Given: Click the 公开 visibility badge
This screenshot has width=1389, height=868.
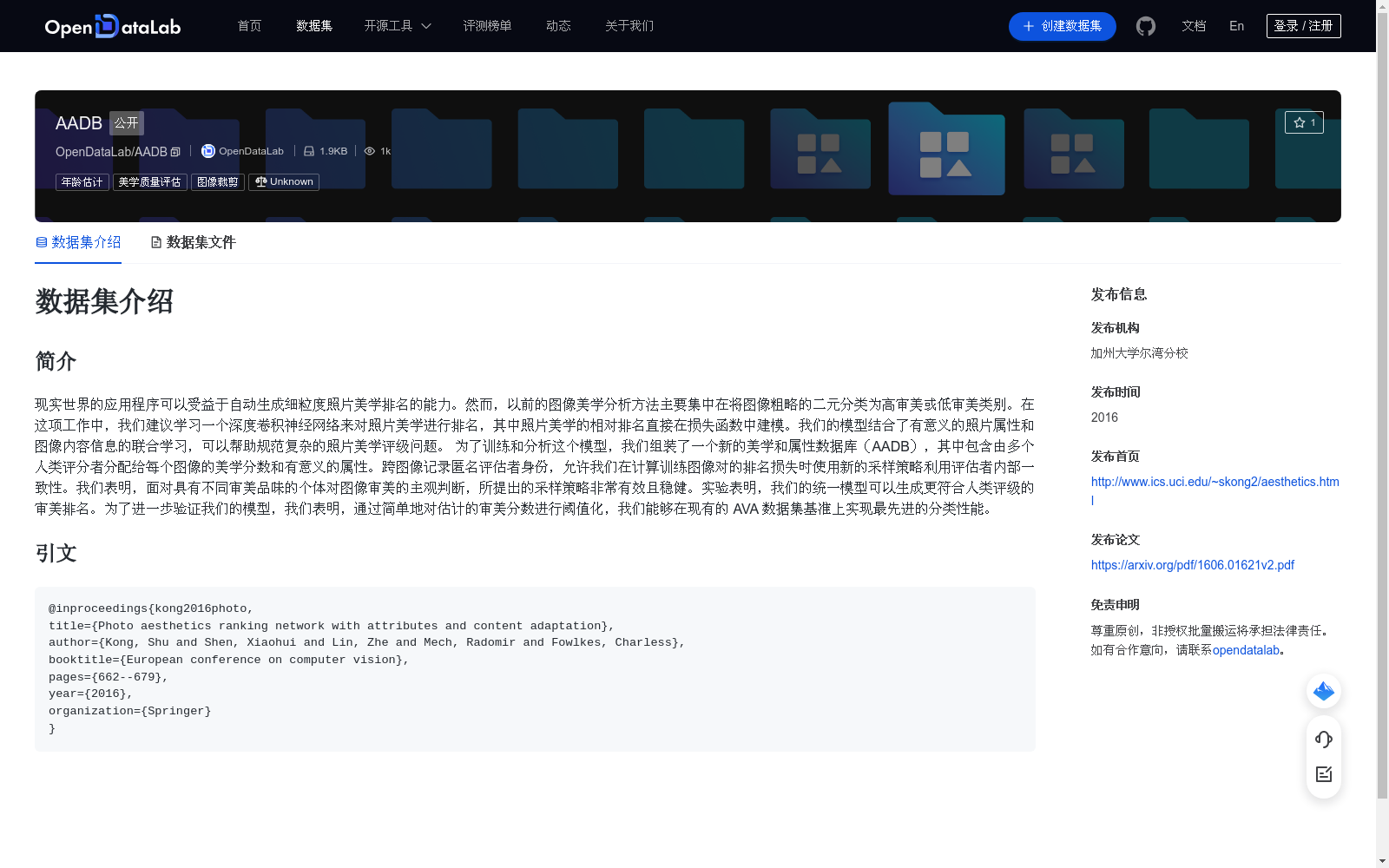Looking at the screenshot, I should [126, 123].
